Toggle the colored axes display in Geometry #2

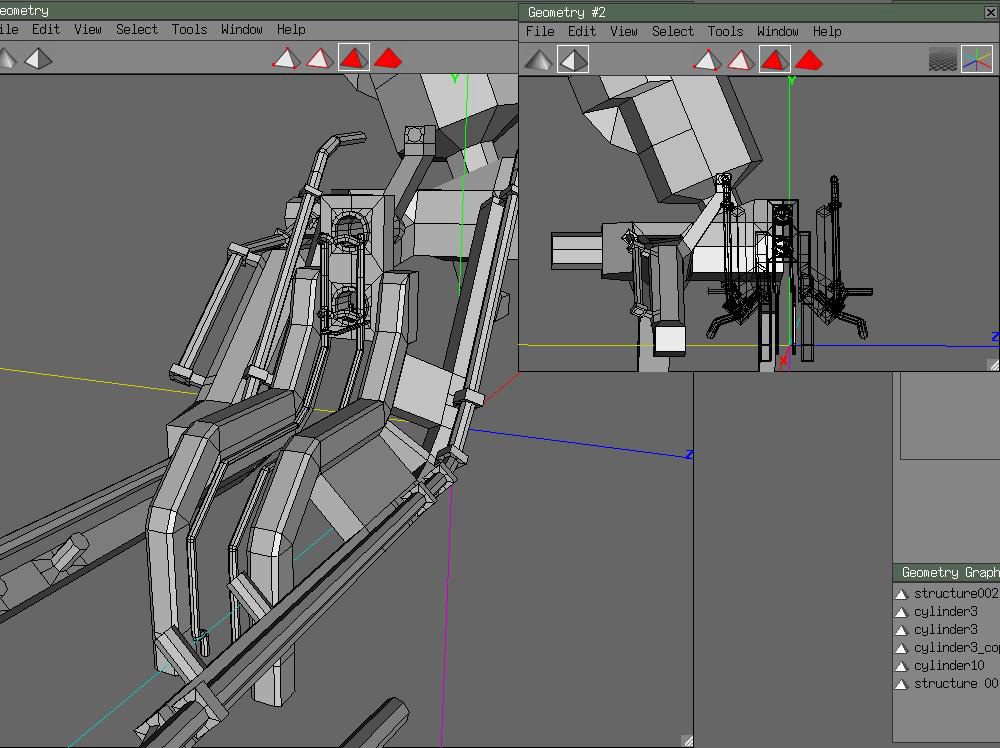click(976, 60)
